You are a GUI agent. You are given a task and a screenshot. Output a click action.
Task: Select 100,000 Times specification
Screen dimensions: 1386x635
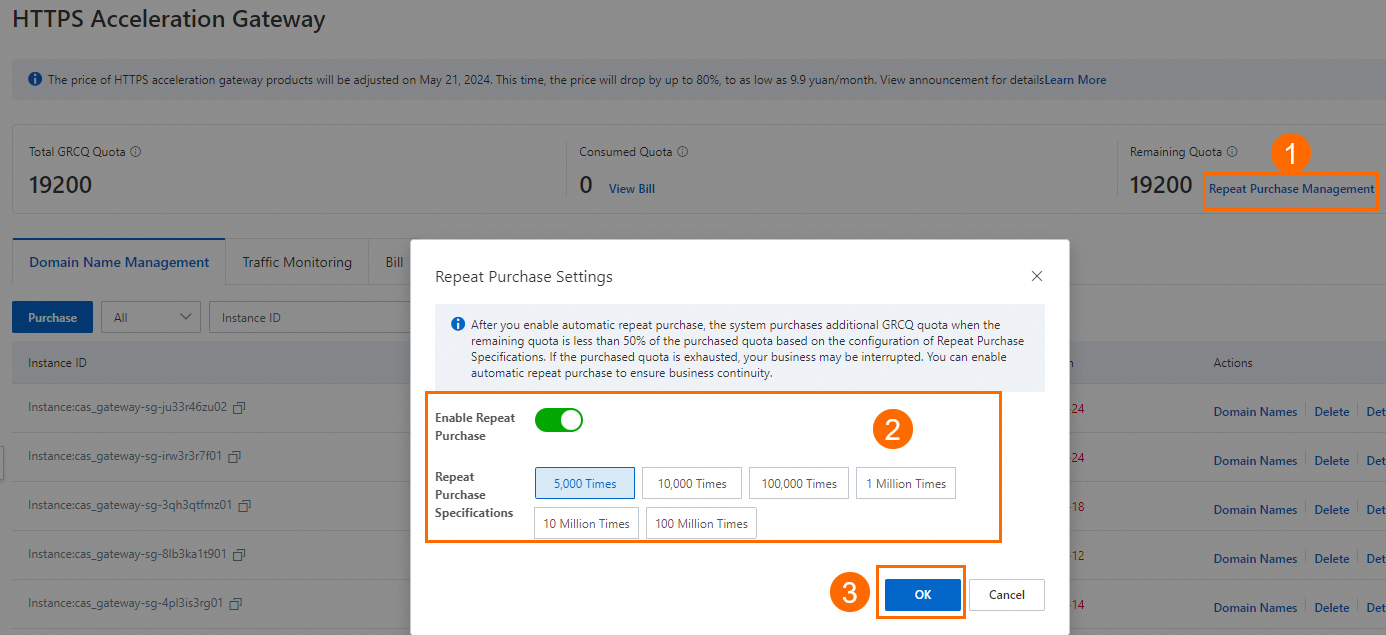799,483
